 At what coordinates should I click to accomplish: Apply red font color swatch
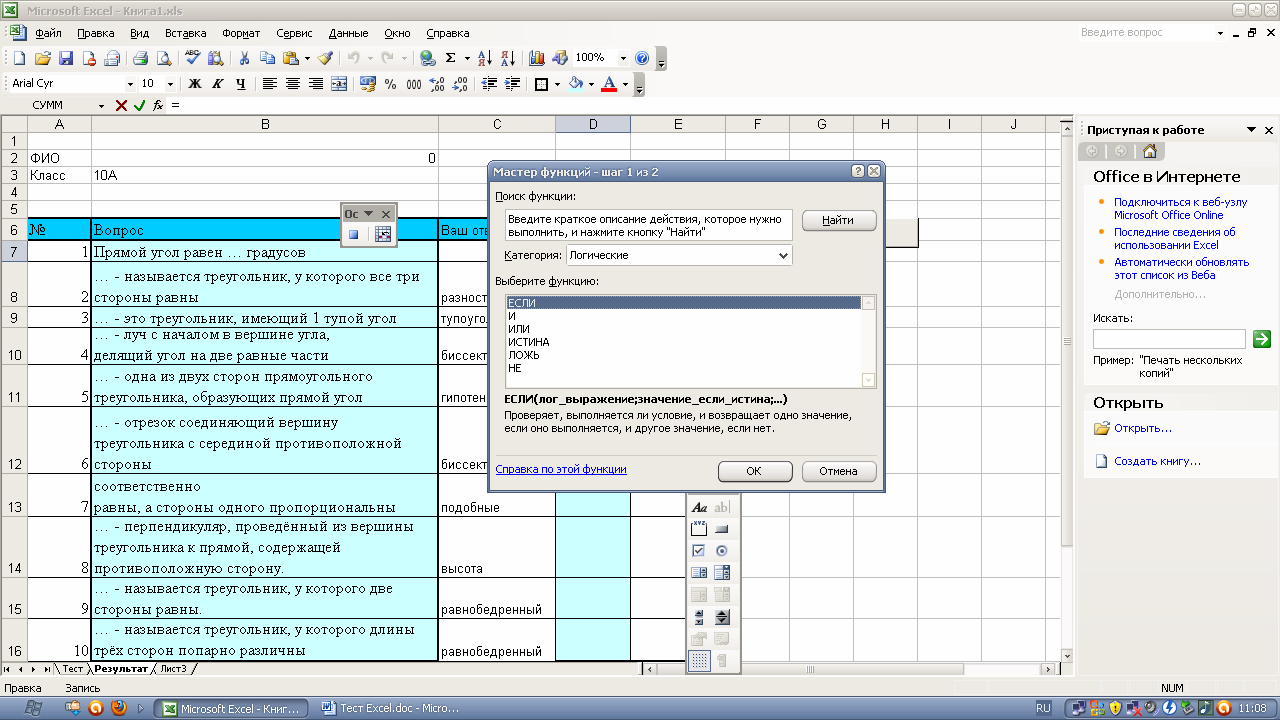(x=609, y=84)
